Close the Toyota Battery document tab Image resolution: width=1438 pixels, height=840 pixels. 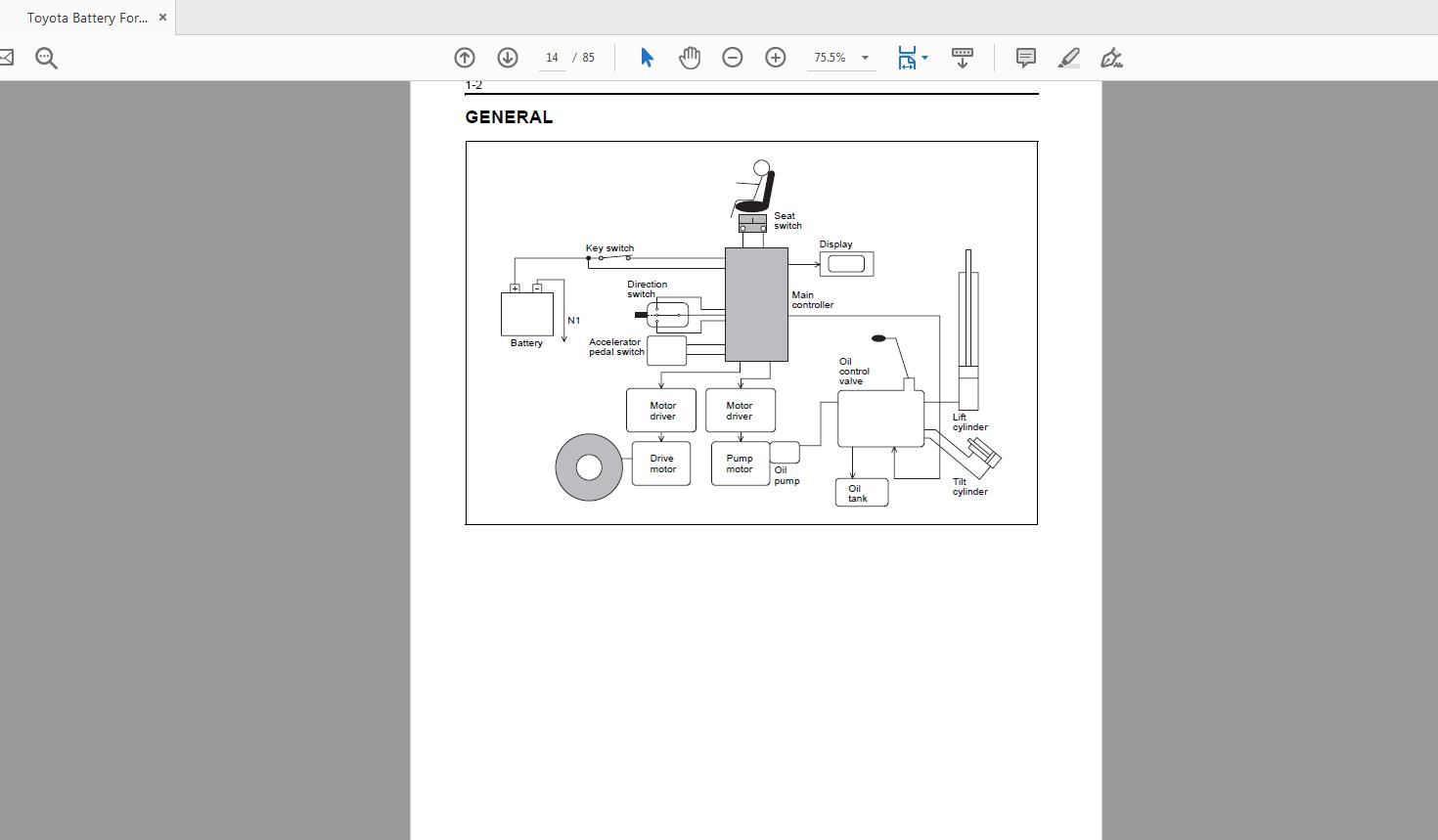point(162,18)
